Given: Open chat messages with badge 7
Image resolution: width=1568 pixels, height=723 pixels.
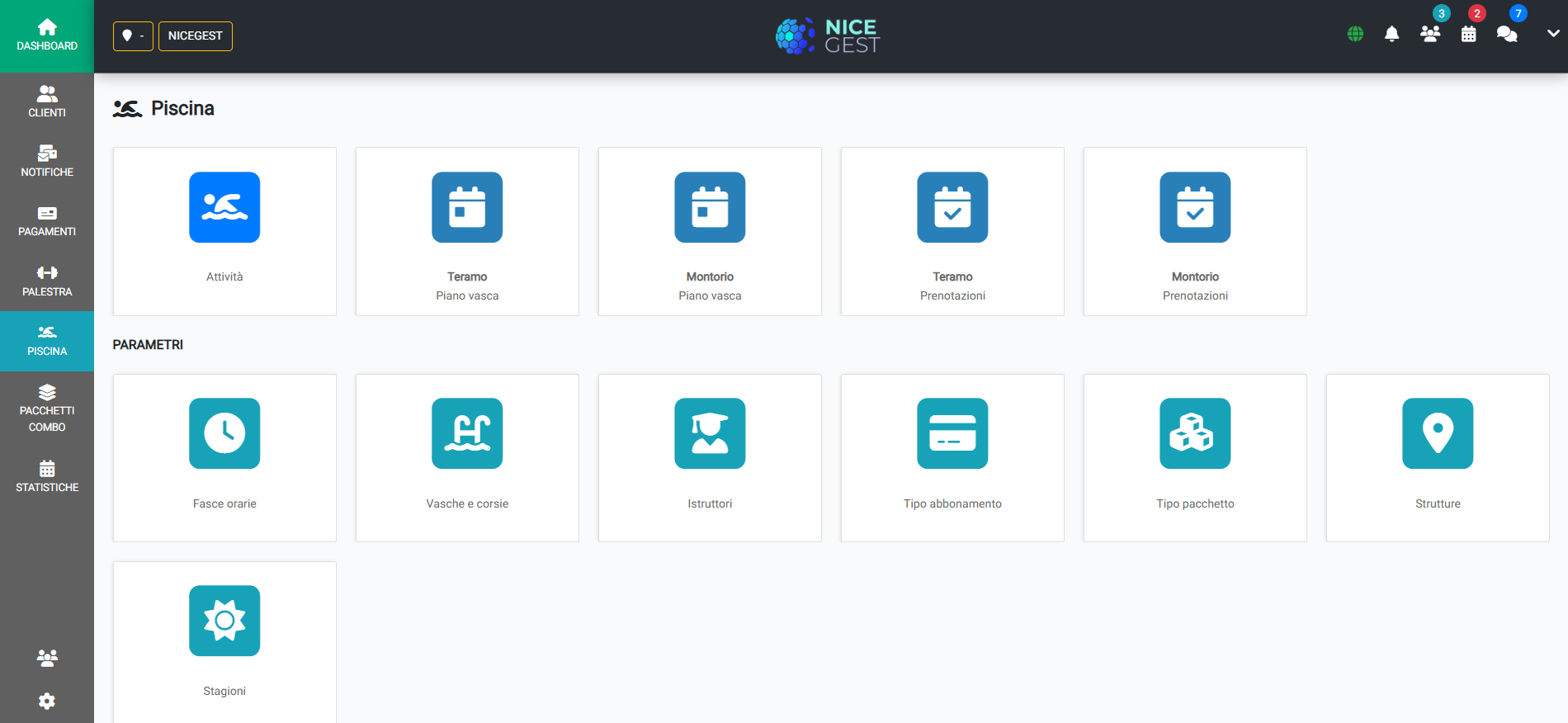Looking at the screenshot, I should 1507,34.
